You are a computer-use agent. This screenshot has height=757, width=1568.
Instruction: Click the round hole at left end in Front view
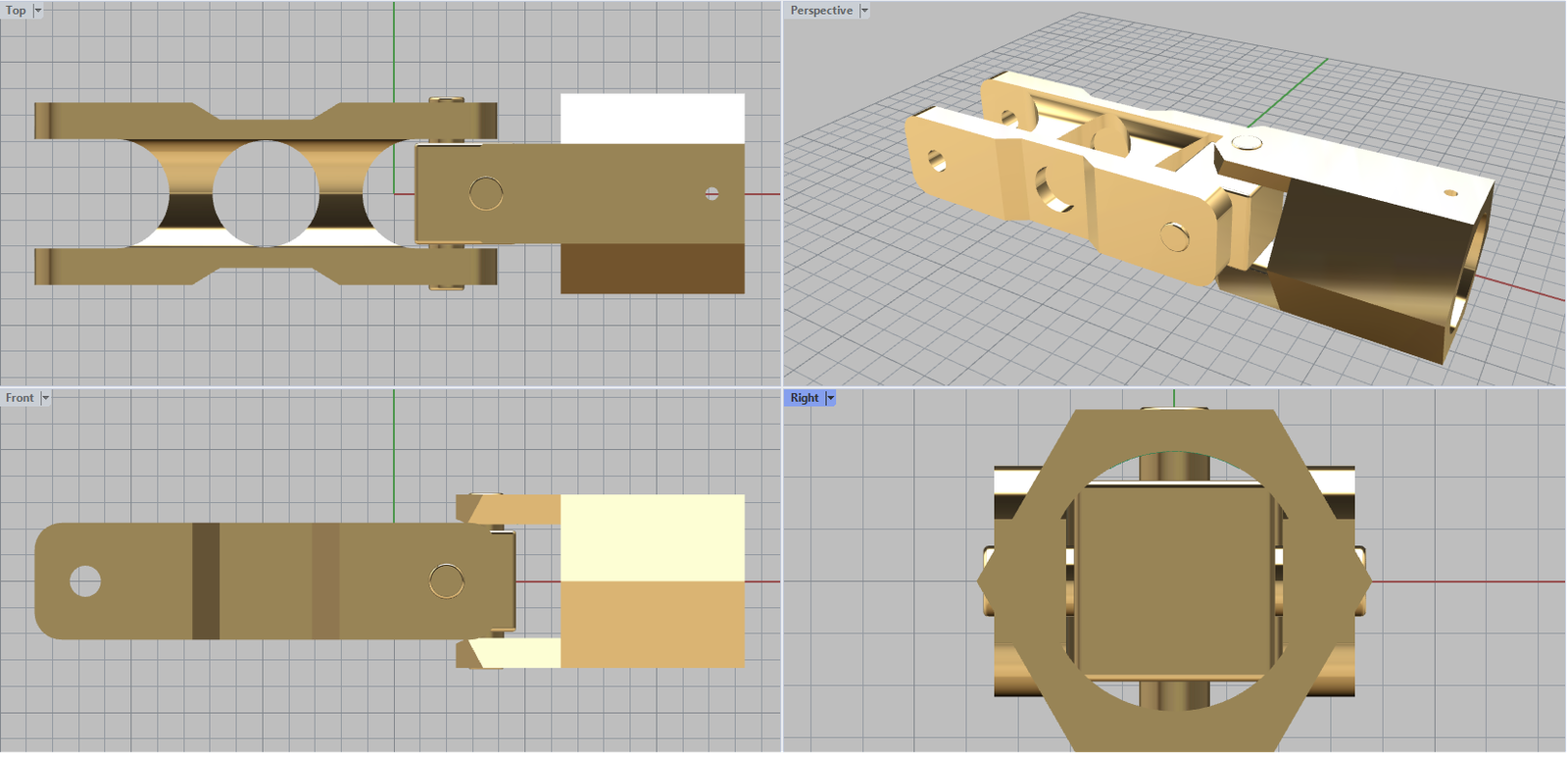point(85,580)
